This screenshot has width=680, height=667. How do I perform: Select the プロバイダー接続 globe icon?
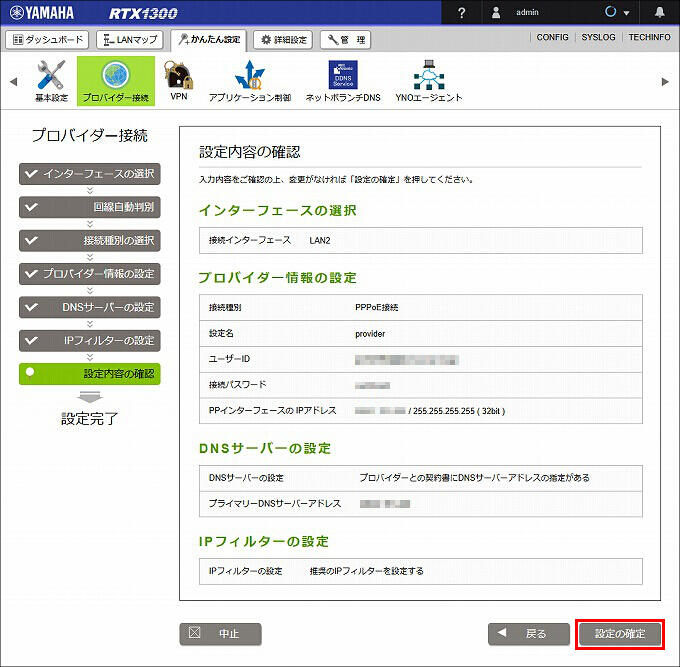point(116,81)
